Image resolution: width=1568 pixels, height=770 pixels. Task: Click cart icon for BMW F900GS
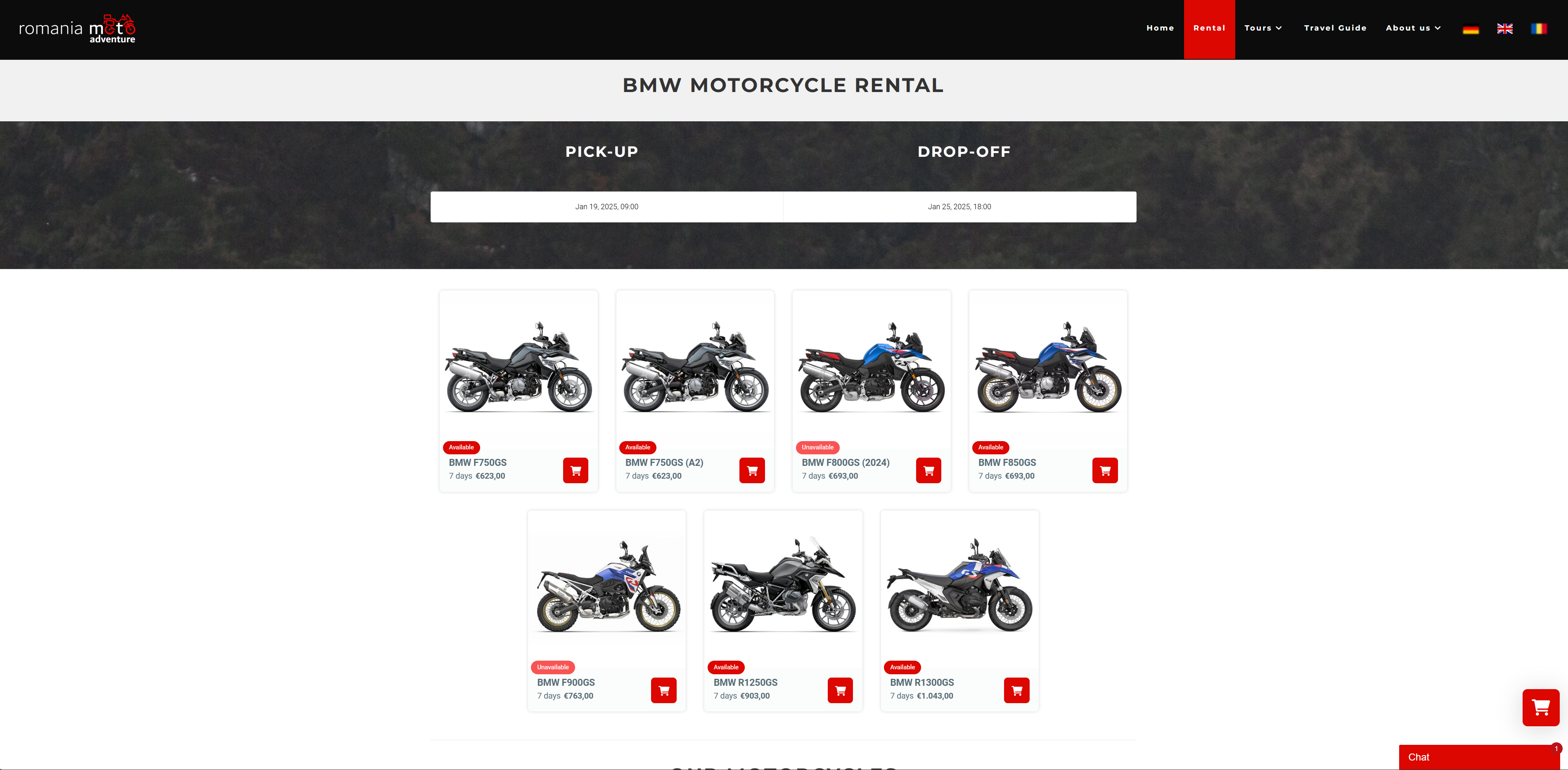pyautogui.click(x=663, y=690)
